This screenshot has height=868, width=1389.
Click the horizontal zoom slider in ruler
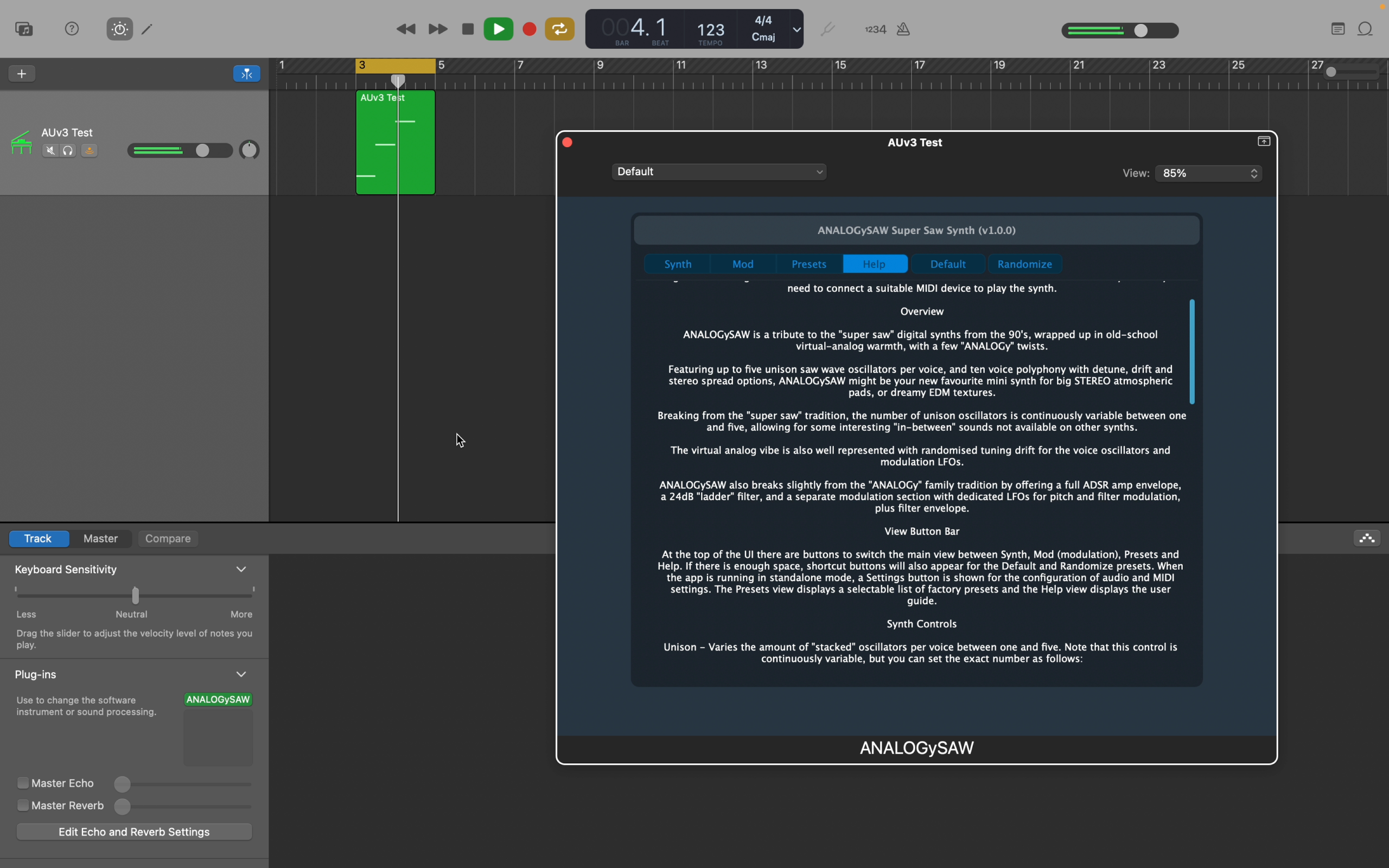coord(1353,72)
